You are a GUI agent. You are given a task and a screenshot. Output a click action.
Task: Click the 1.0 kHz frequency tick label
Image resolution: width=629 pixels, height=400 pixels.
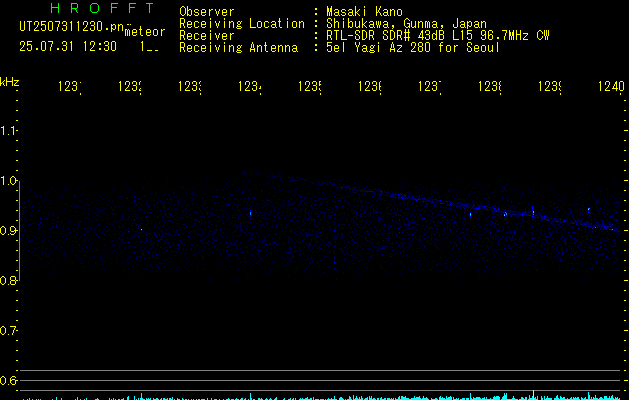[x=8, y=181]
